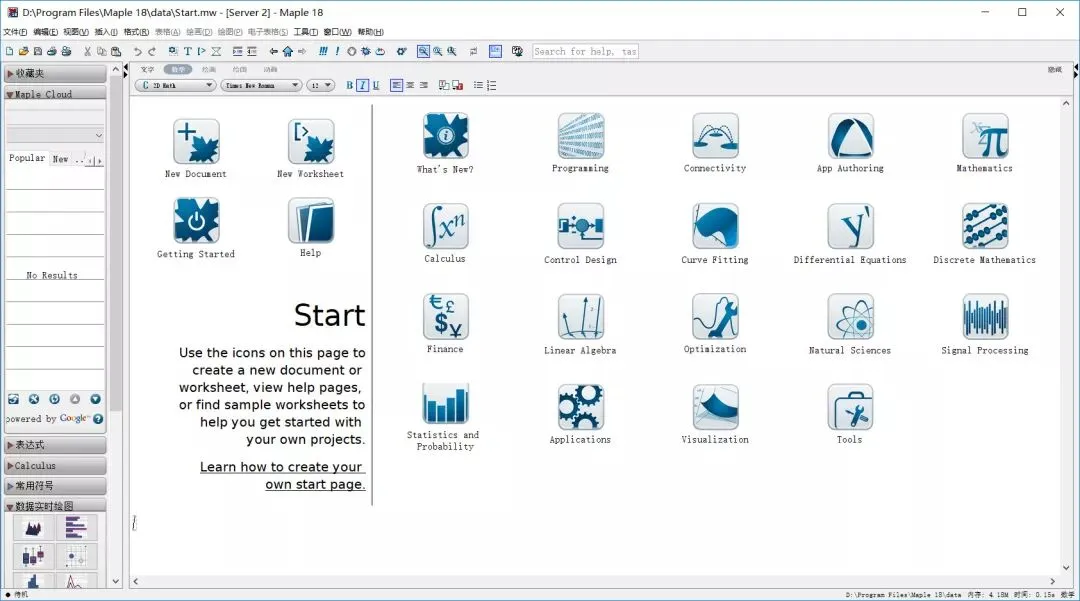Open the Calculus tile with integral icon

pos(446,226)
